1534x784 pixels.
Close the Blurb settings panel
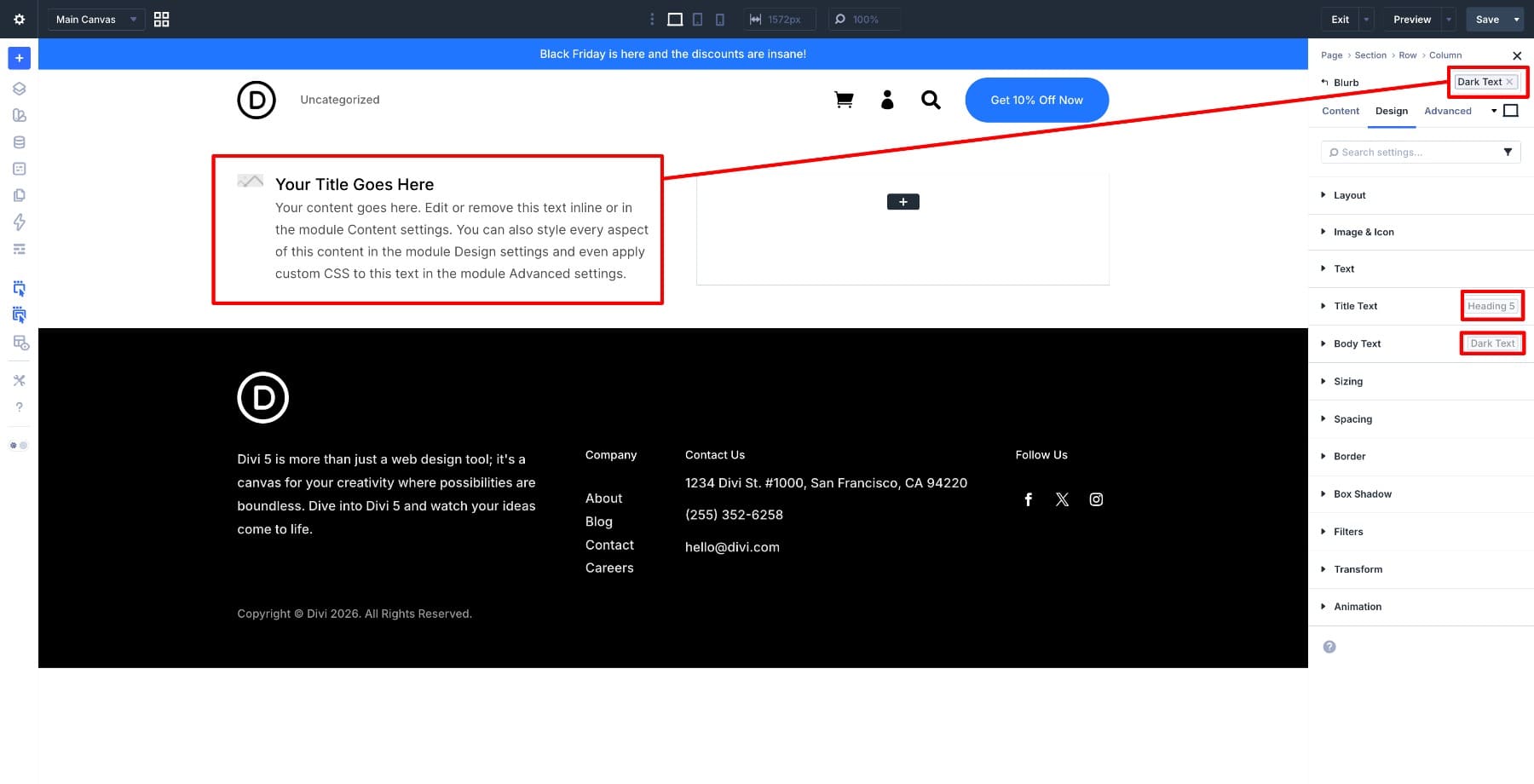coord(1517,56)
